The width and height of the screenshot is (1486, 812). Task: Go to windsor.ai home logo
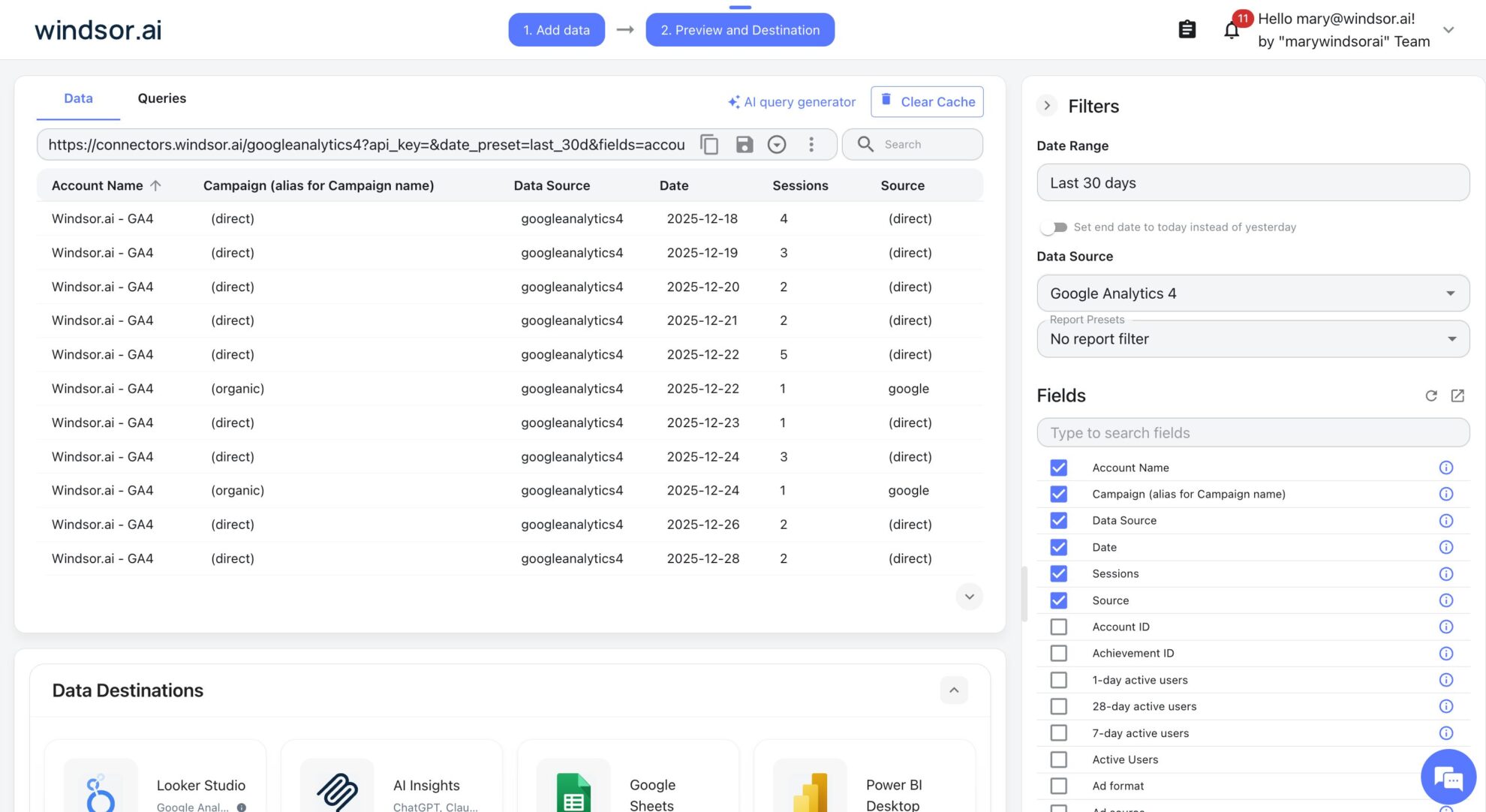98,30
